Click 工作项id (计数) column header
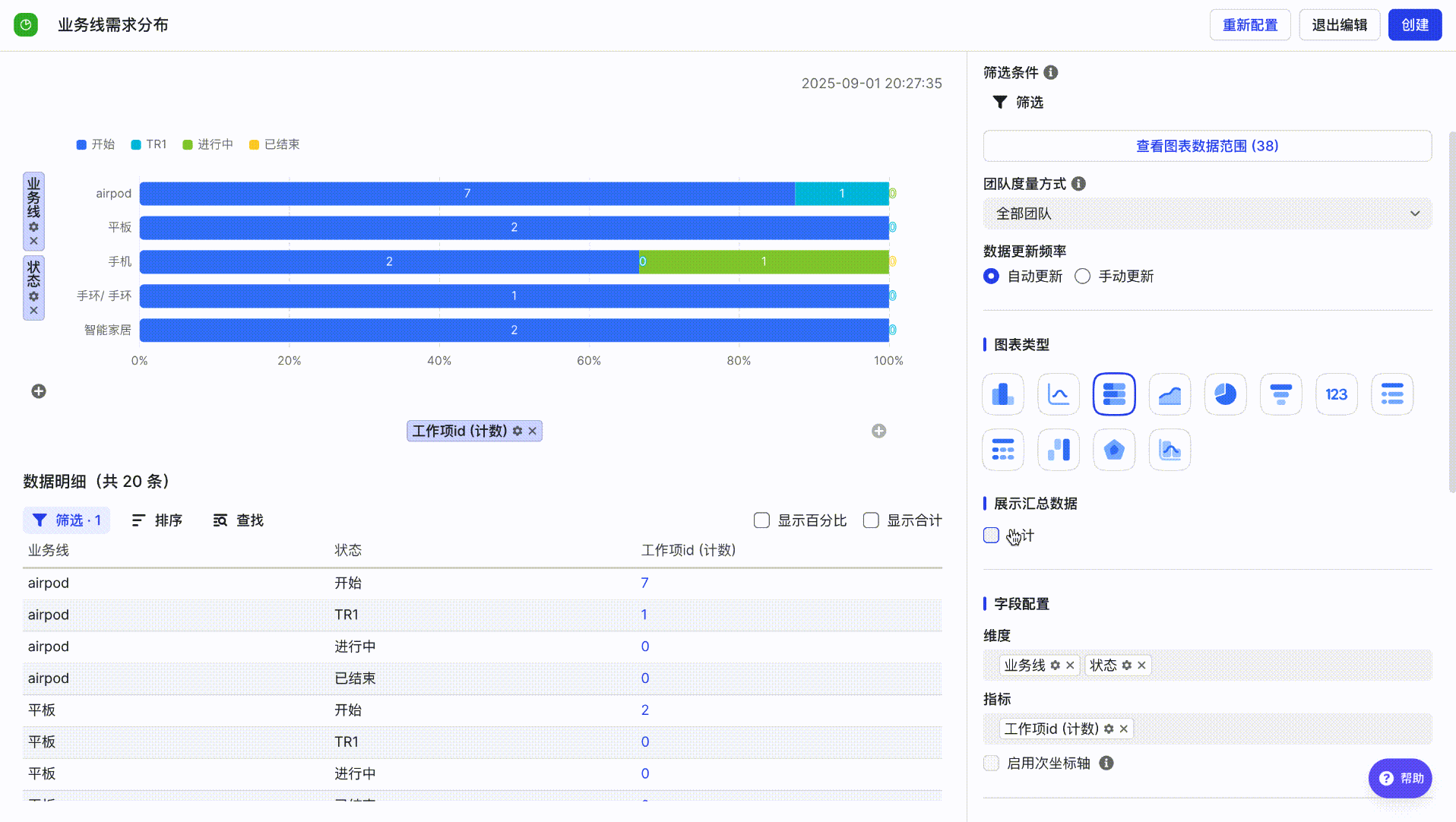This screenshot has width=1456, height=822. tap(688, 551)
